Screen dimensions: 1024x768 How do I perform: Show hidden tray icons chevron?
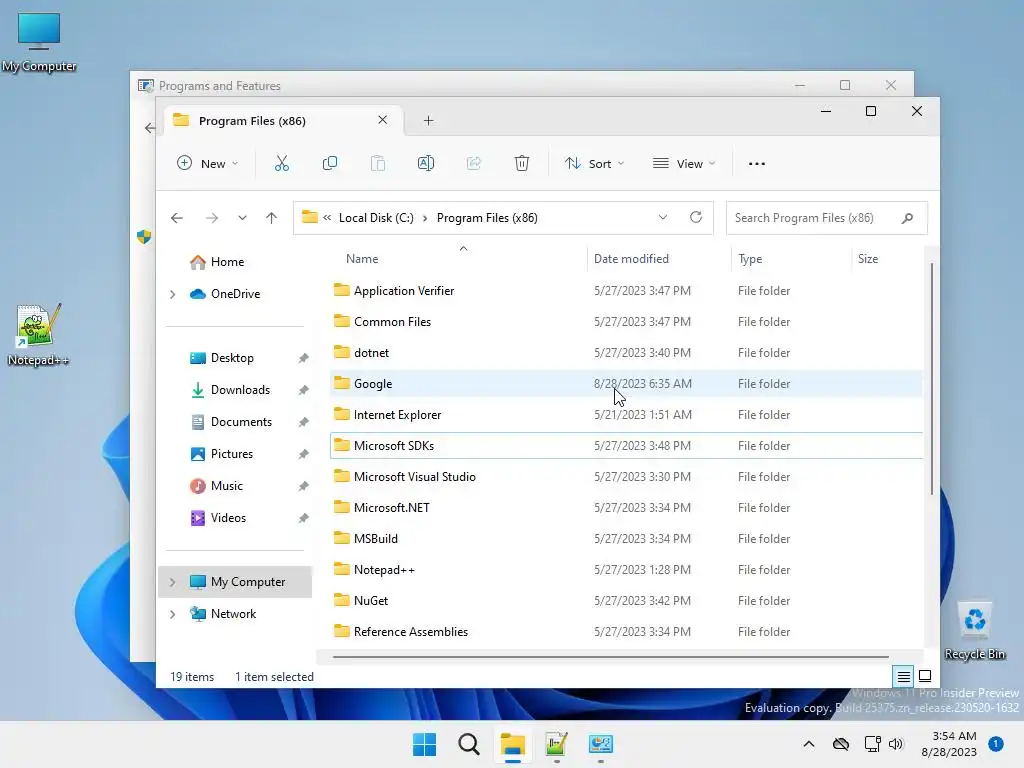808,744
